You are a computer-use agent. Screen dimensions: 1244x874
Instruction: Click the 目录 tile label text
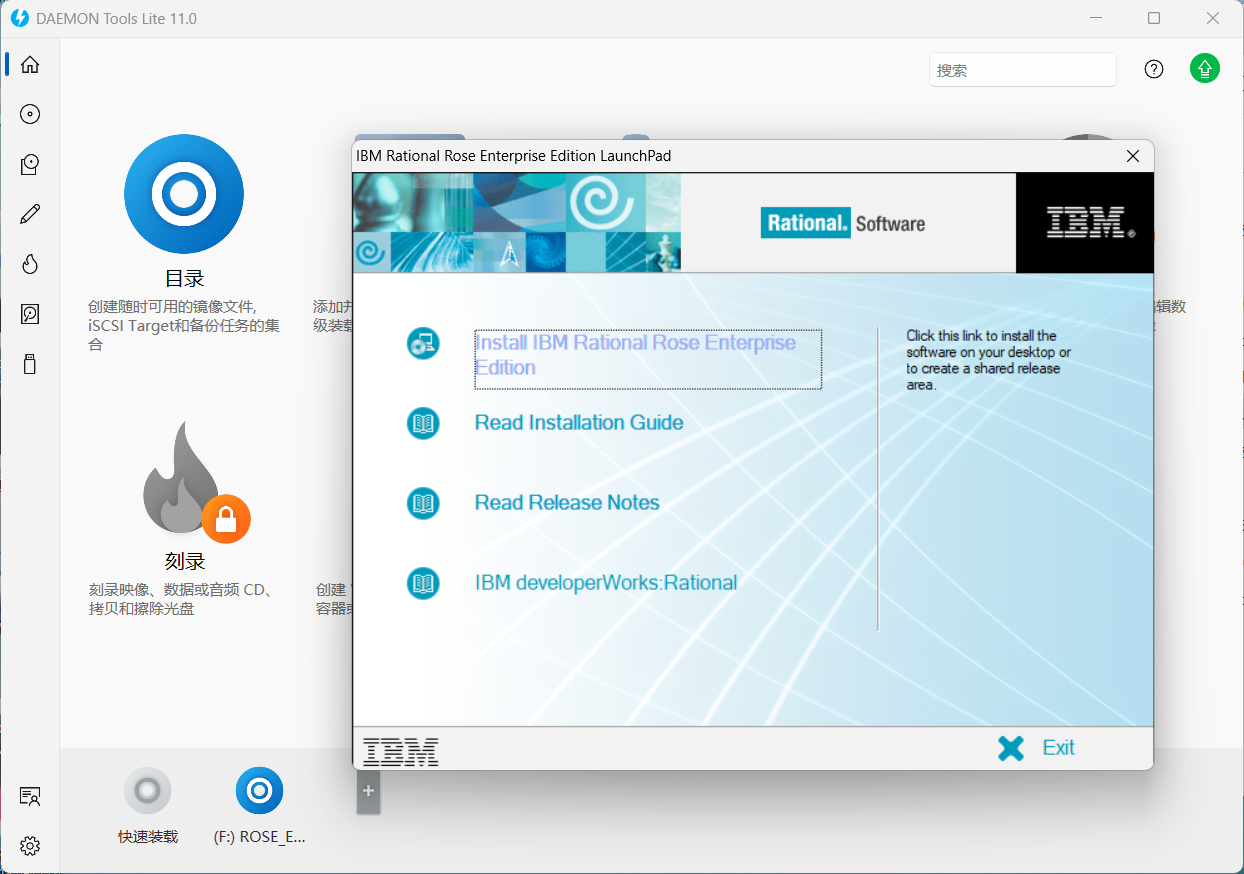[184, 279]
